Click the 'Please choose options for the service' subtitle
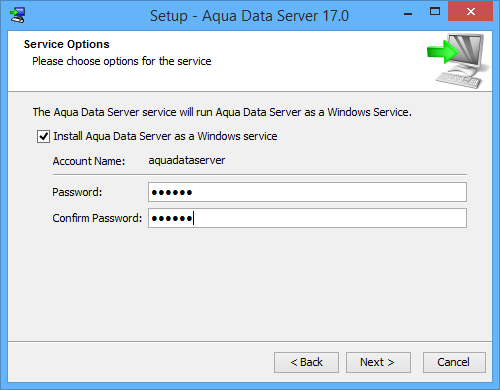 (x=122, y=61)
